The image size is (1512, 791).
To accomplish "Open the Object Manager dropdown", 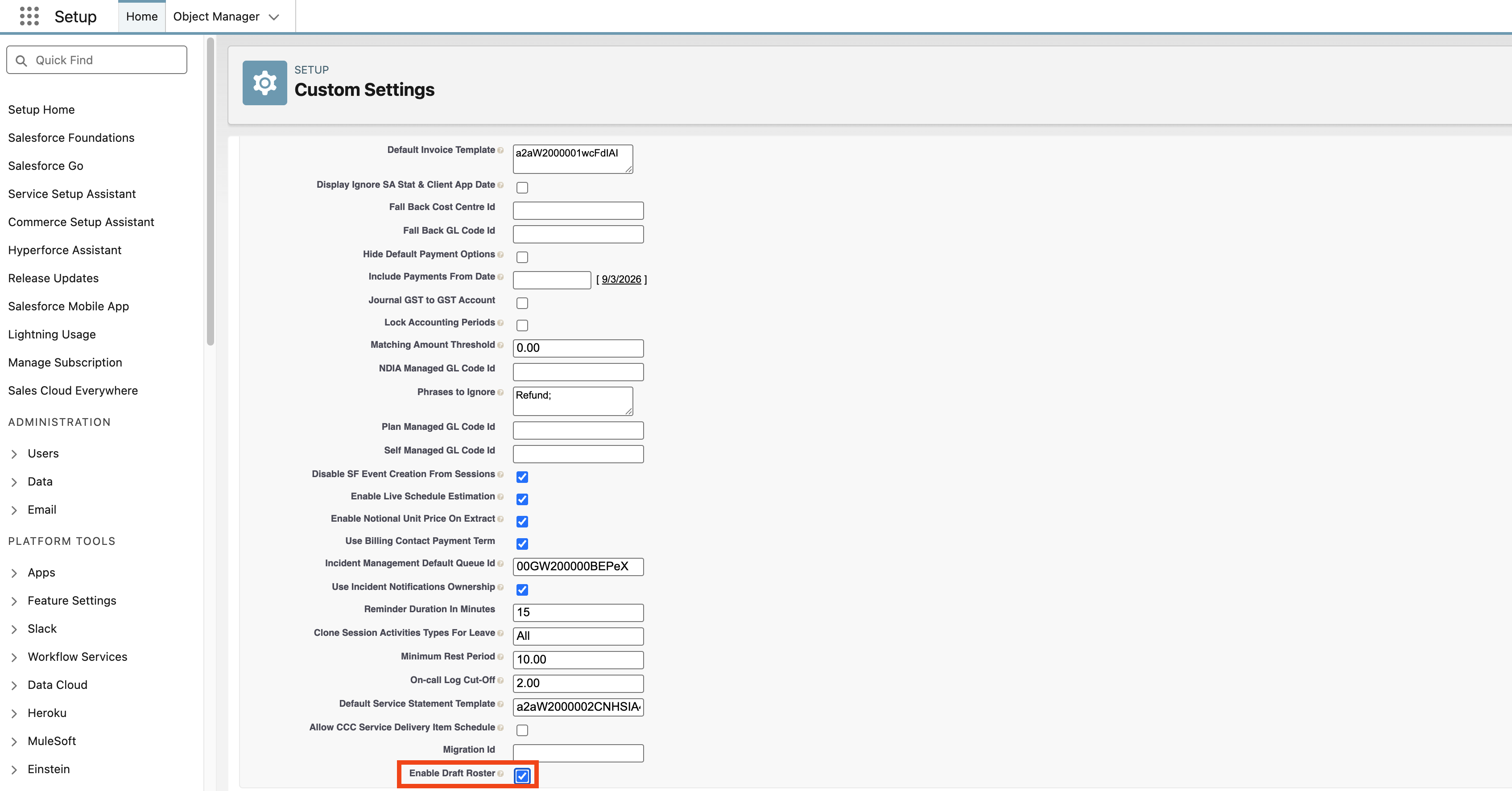I will pos(273,17).
